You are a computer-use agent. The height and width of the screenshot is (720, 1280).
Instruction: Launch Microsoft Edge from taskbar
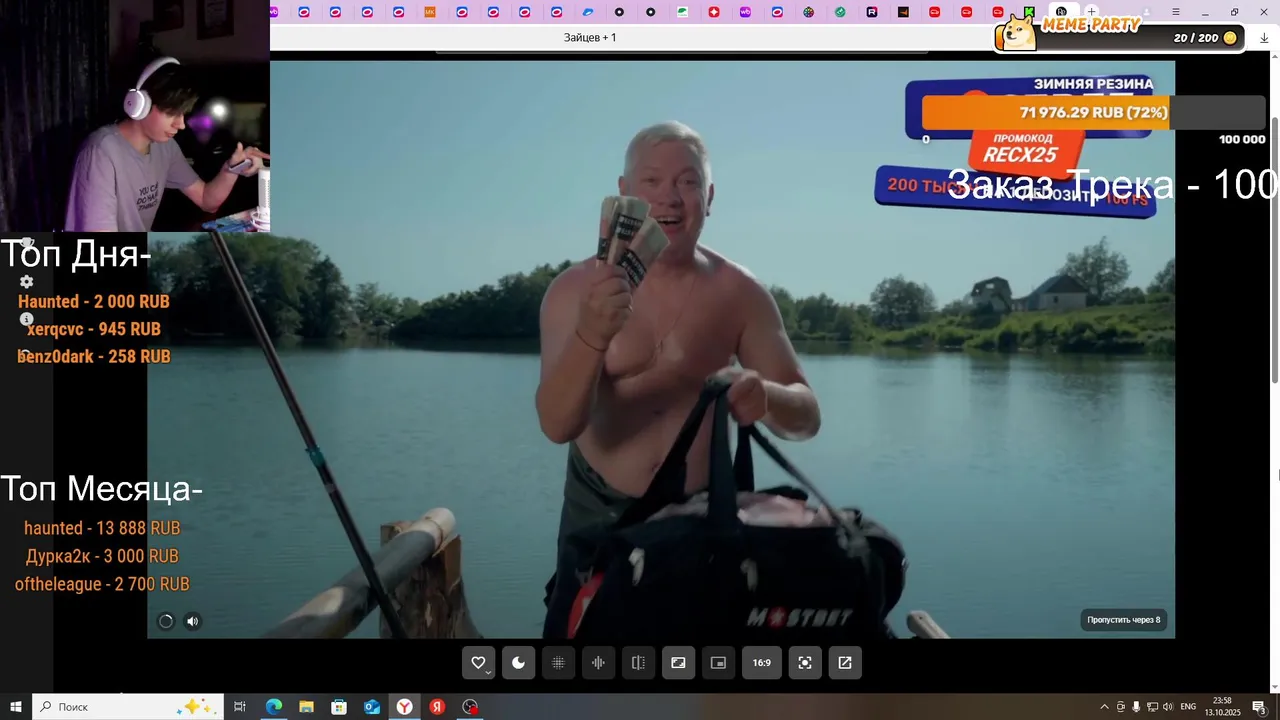point(274,706)
